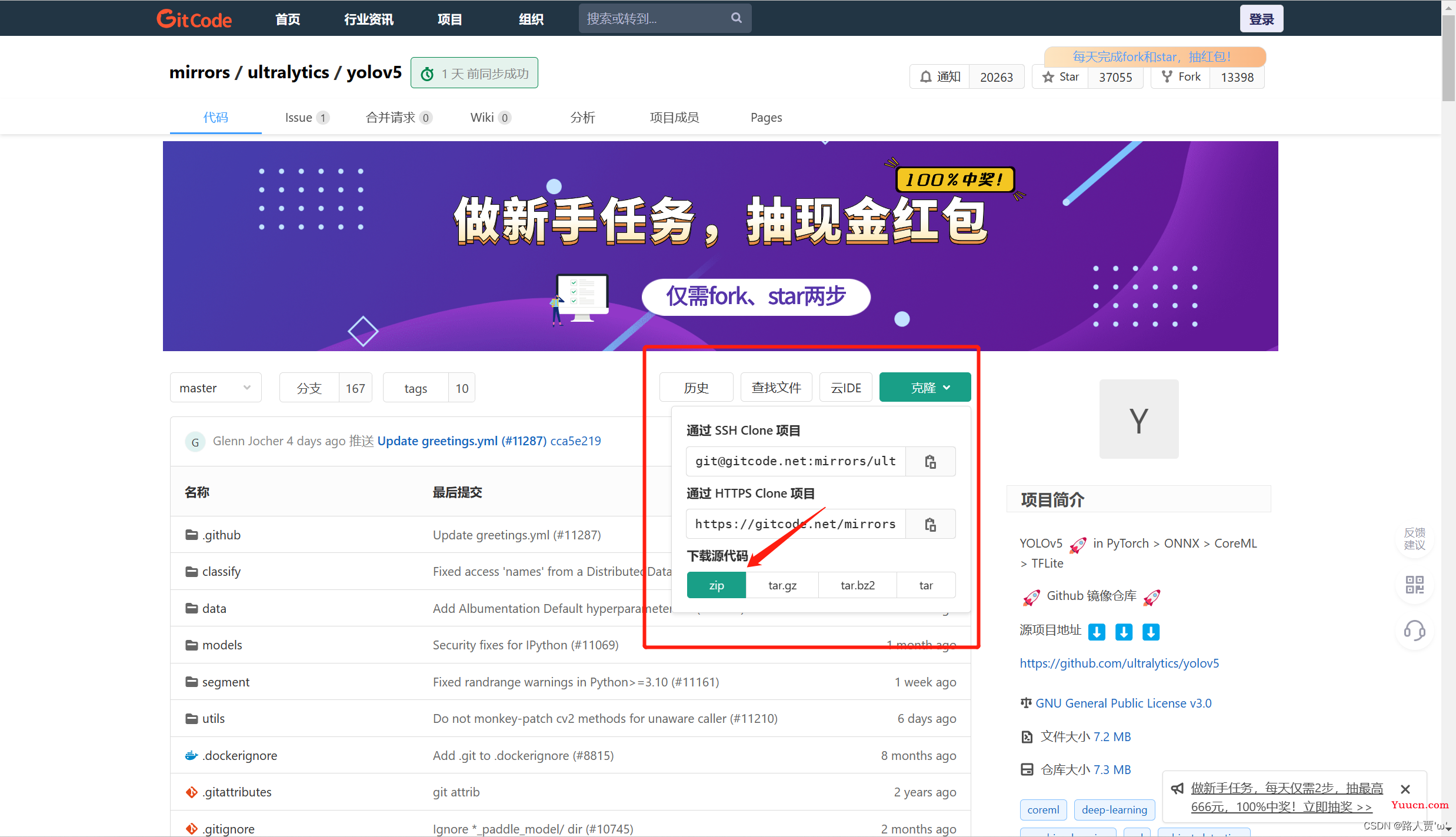1456x837 pixels.
Task: Click the SSH clone URL field
Action: pyautogui.click(x=795, y=462)
